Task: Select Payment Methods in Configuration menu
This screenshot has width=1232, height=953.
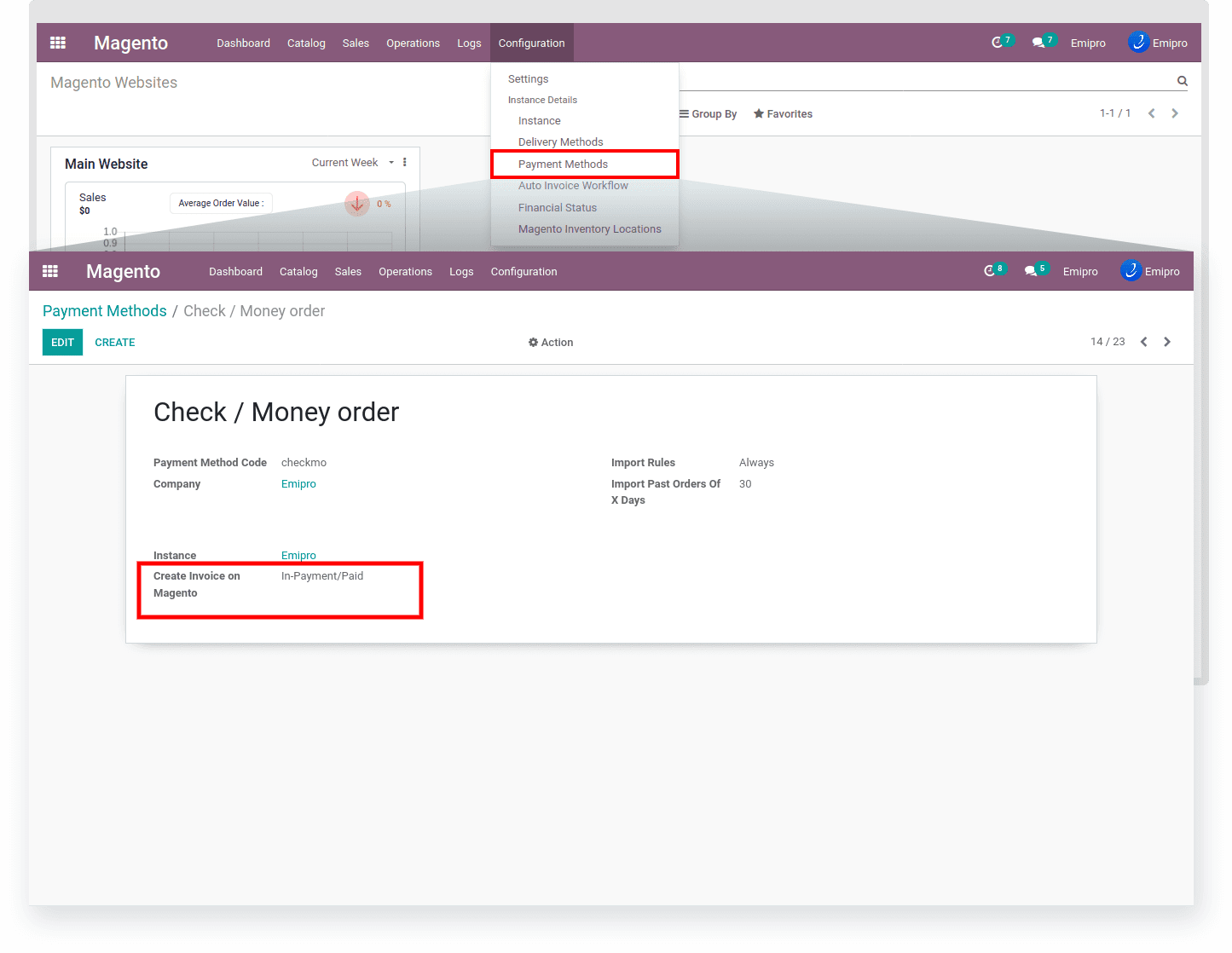Action: coord(563,165)
